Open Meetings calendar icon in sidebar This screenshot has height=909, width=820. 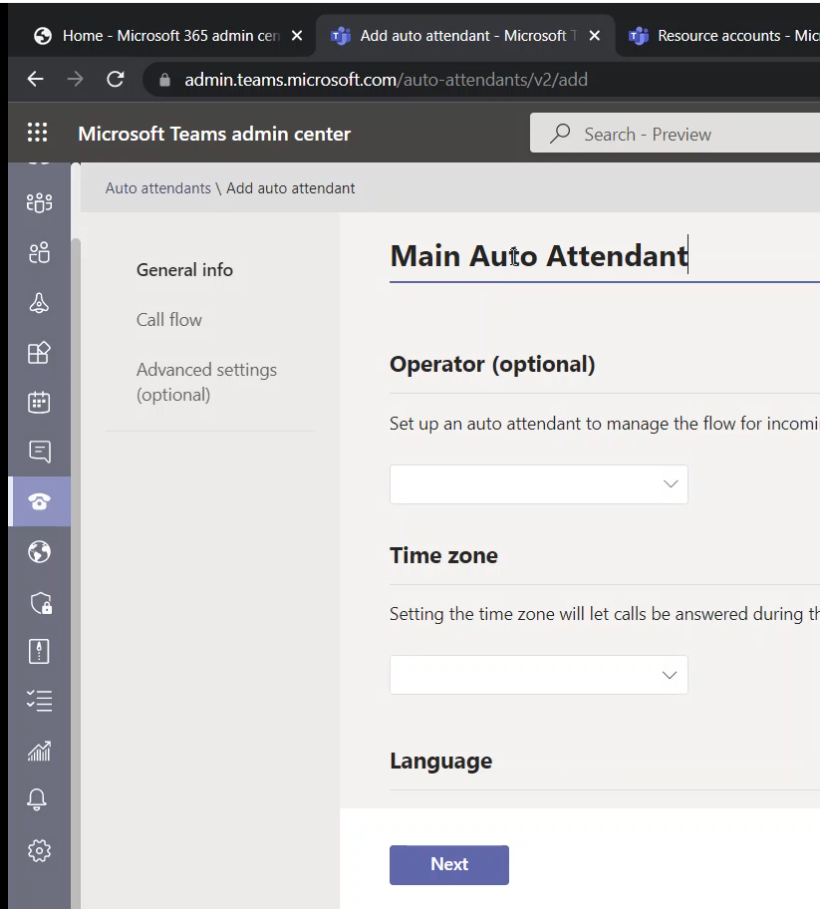point(39,402)
